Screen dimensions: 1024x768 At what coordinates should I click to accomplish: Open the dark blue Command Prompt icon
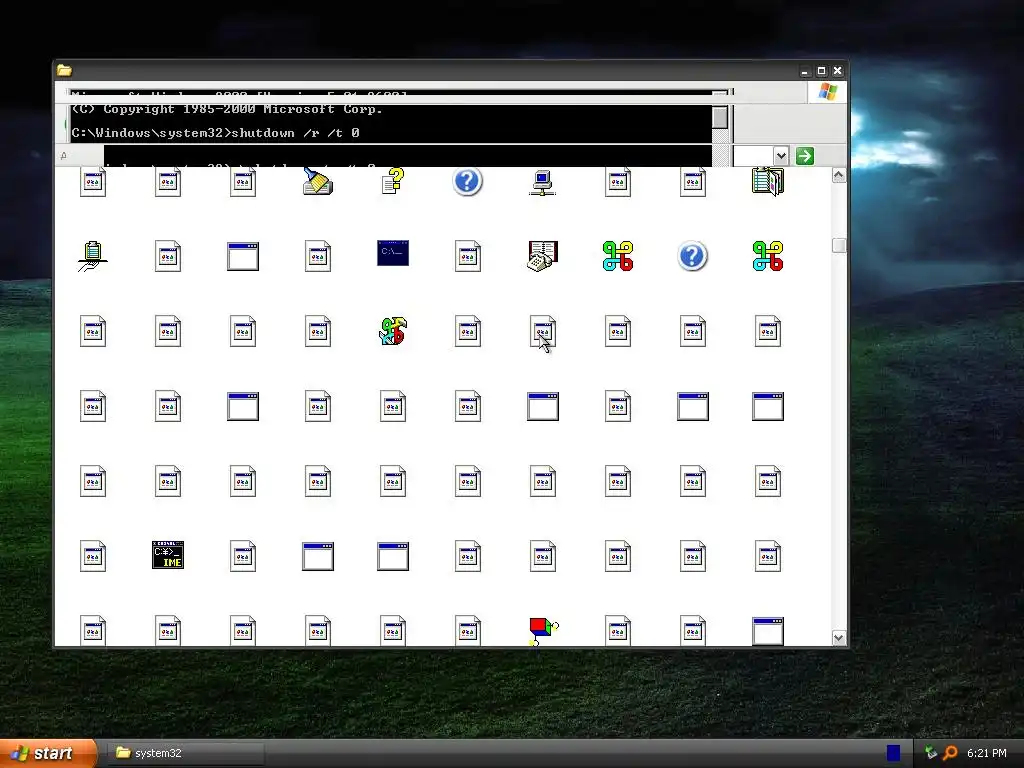tap(393, 253)
